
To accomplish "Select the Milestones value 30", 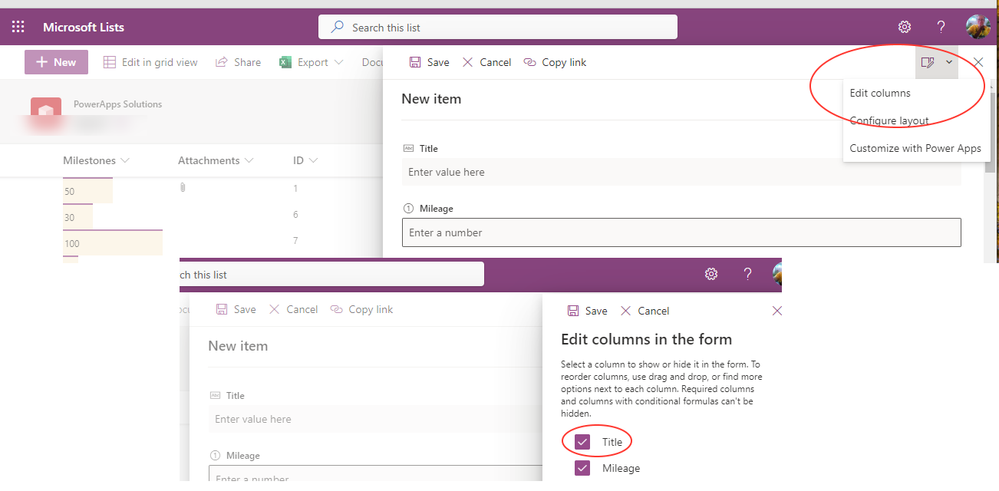I will click(69, 218).
